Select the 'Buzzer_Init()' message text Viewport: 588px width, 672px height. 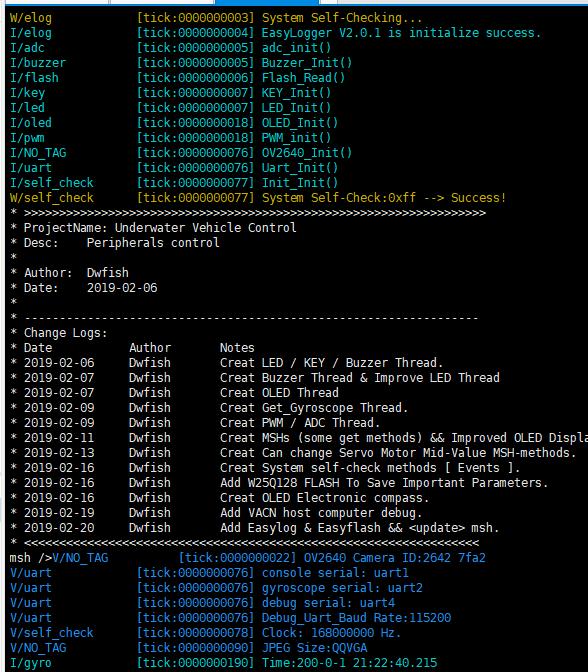tap(307, 63)
